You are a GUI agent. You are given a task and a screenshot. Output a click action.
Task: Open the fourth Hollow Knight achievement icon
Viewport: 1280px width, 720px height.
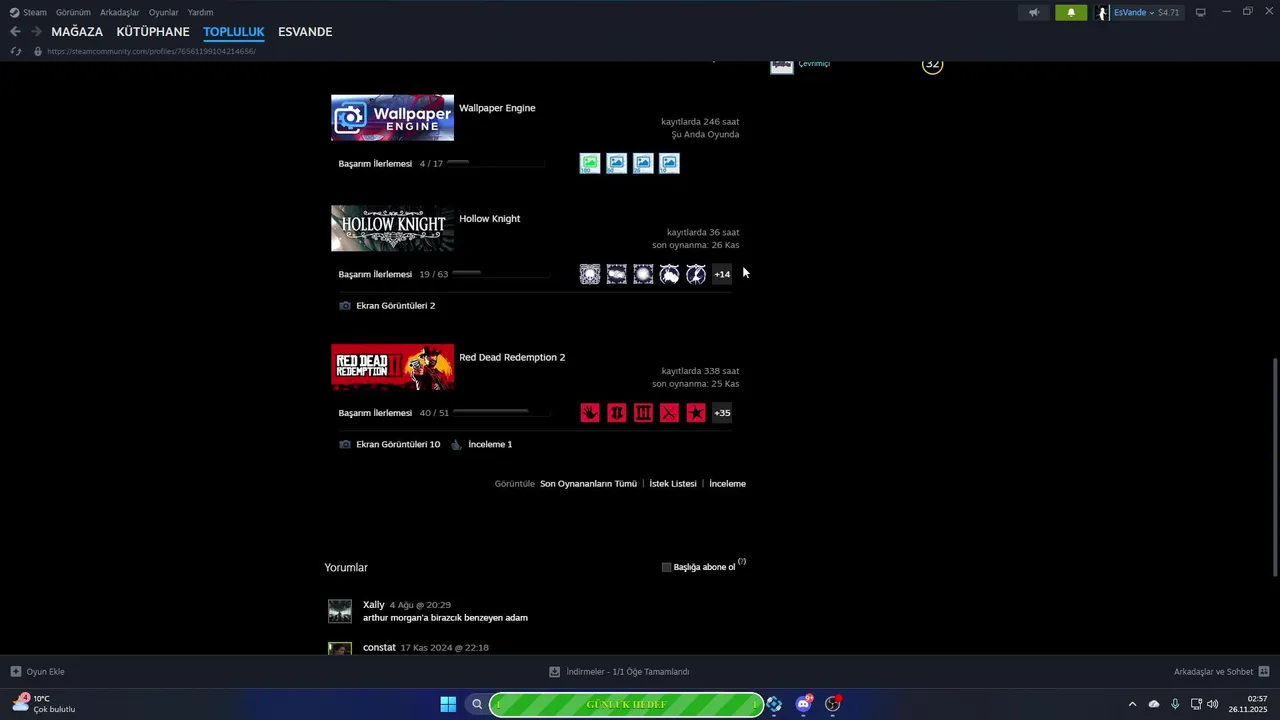(x=670, y=274)
